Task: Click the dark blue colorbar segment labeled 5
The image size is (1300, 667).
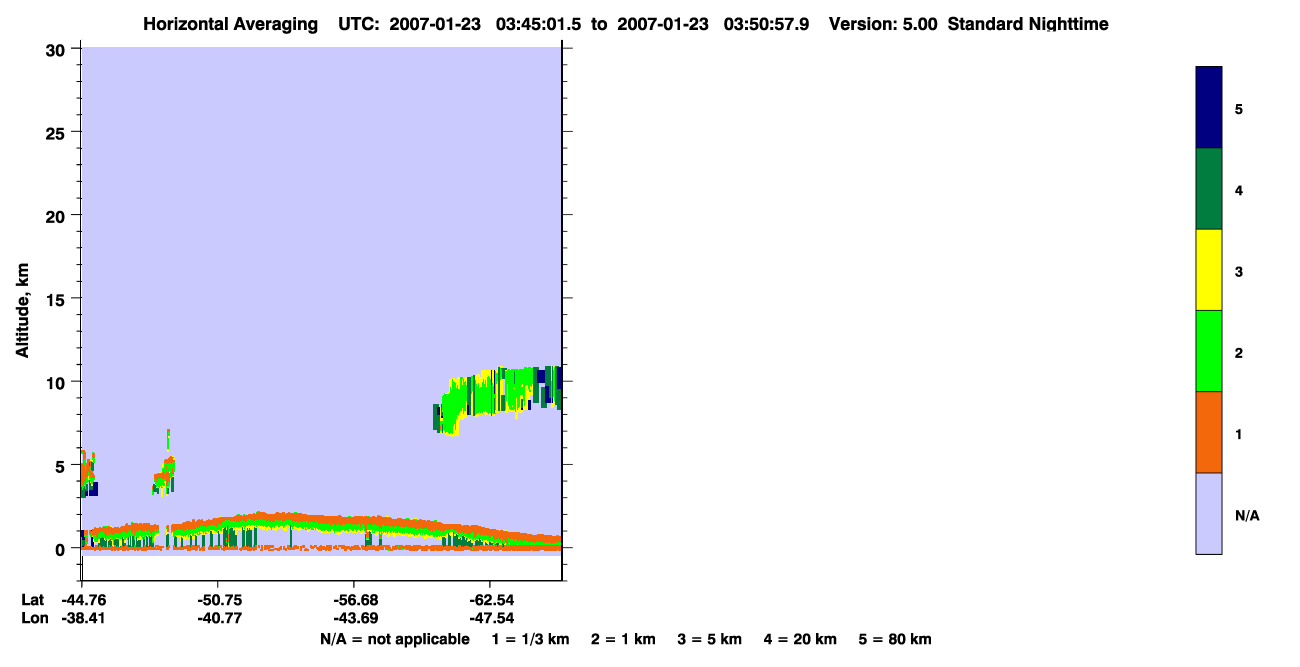Action: click(x=1209, y=108)
